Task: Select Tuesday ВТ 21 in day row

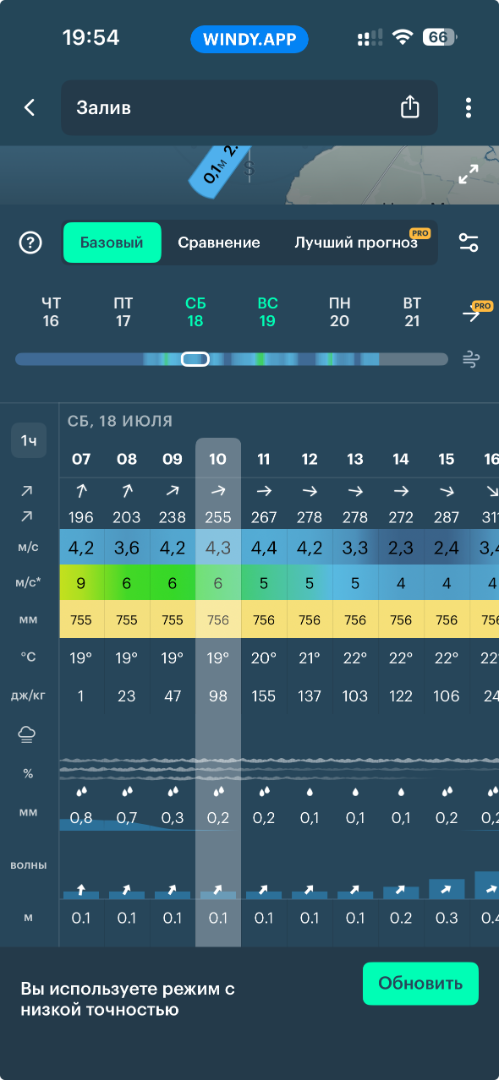Action: coord(412,312)
